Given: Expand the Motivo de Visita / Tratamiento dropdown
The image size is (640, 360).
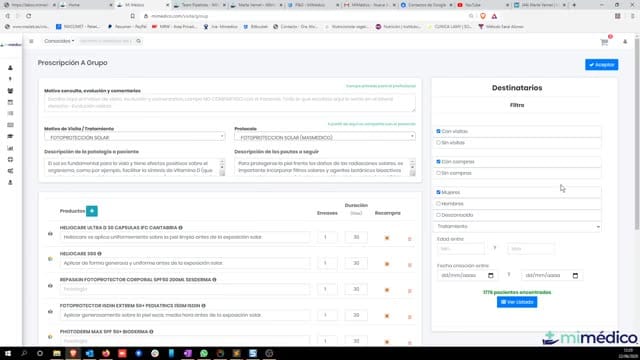Looking at the screenshot, I should click(135, 138).
